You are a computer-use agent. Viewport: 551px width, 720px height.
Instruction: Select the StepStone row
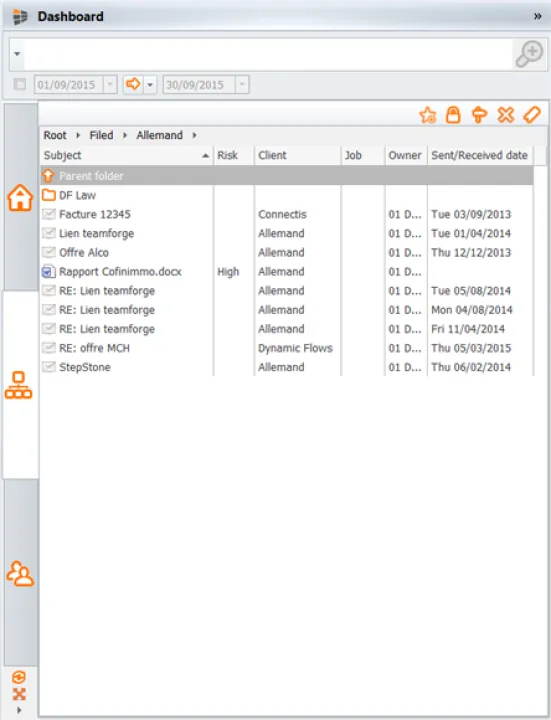click(287, 367)
